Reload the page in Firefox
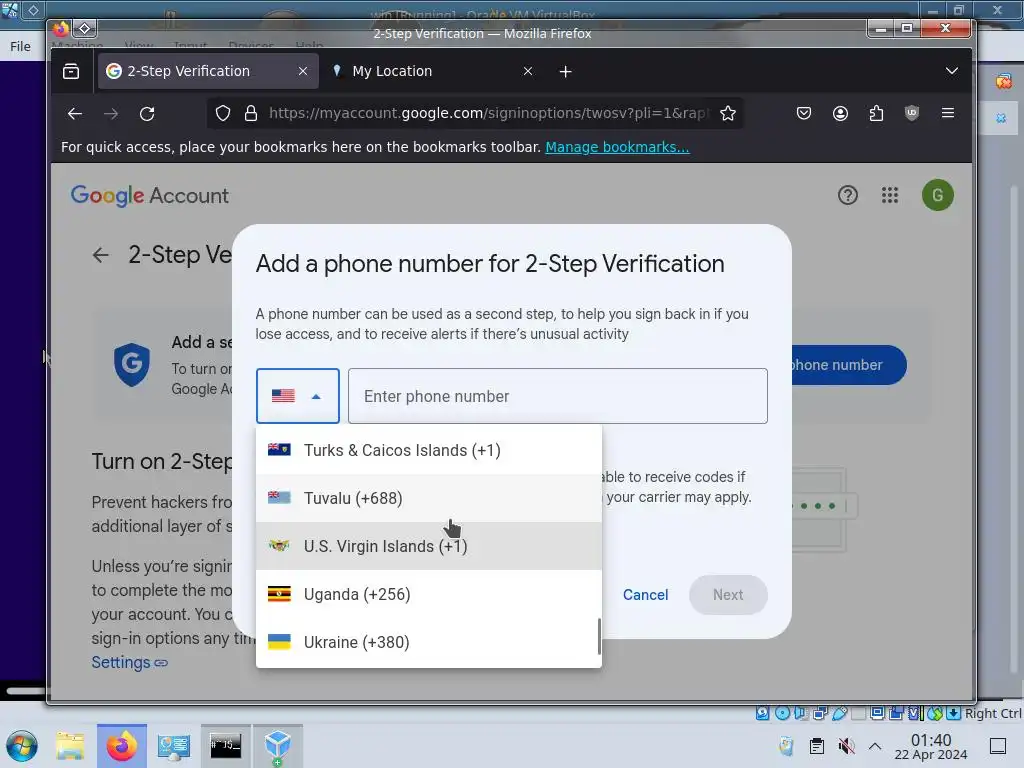 click(147, 114)
